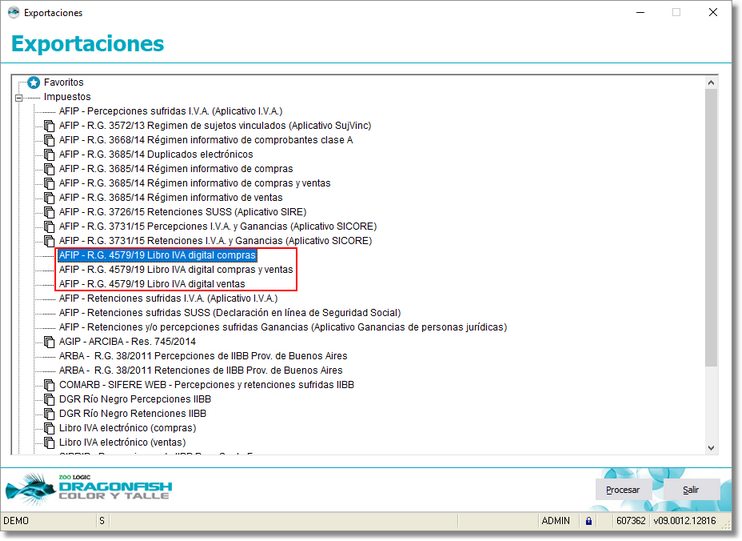Click document icon beside R.G. 3668/14 comprobantes clase A
Viewport: 742px width, 541px height.
click(49, 140)
